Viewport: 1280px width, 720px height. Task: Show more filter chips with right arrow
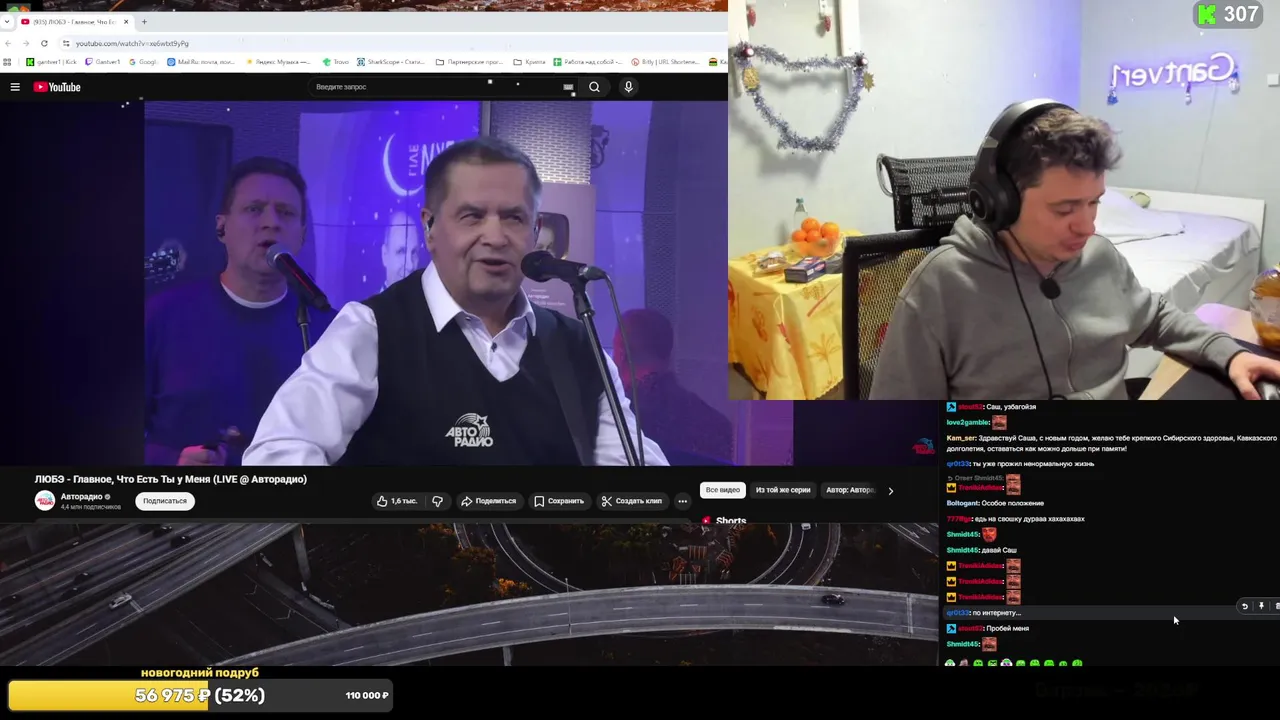point(890,491)
